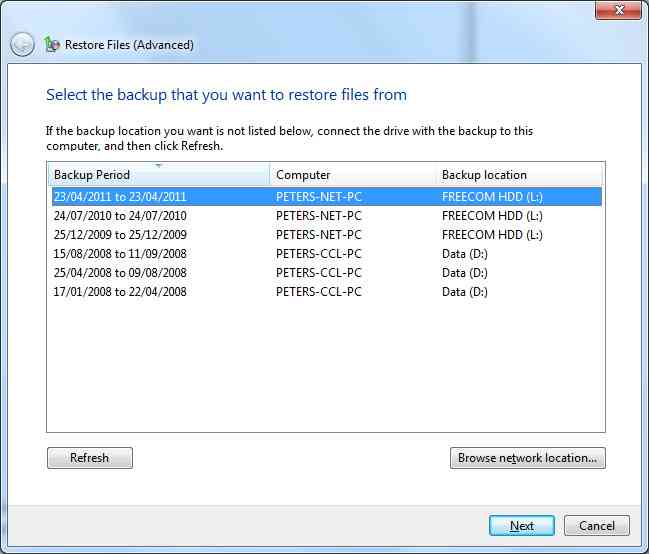Image resolution: width=649 pixels, height=554 pixels.
Task: Proceed with the Next button
Action: click(522, 525)
